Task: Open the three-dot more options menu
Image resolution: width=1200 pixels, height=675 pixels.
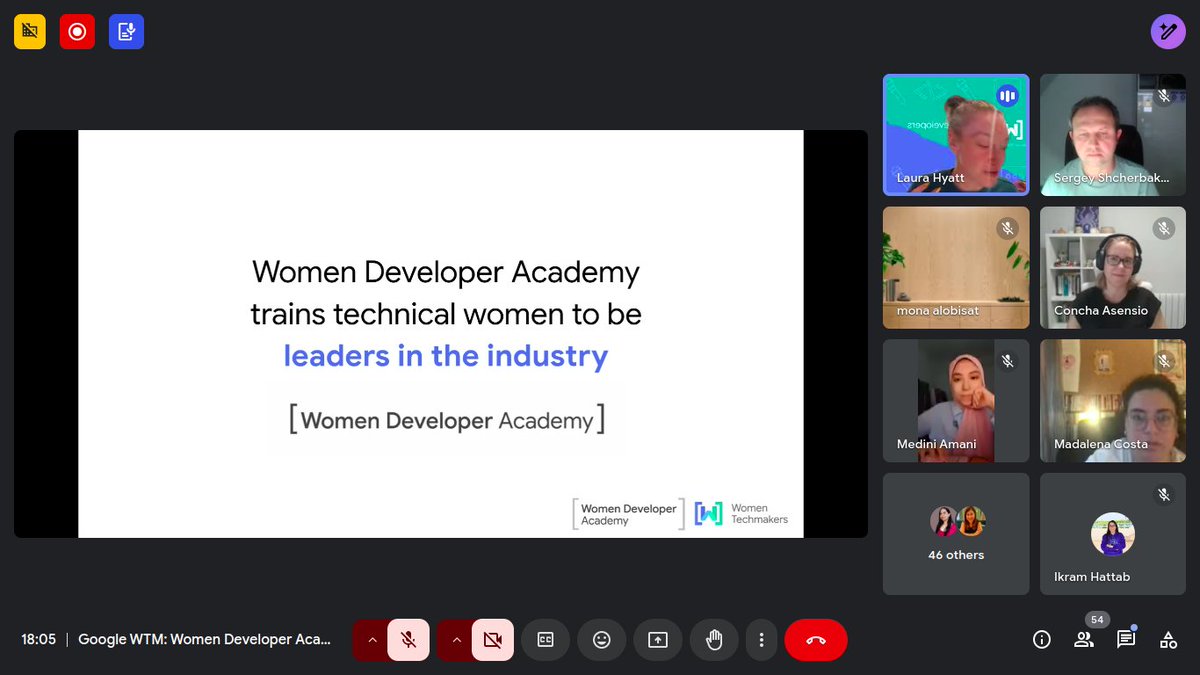Action: pyautogui.click(x=762, y=640)
